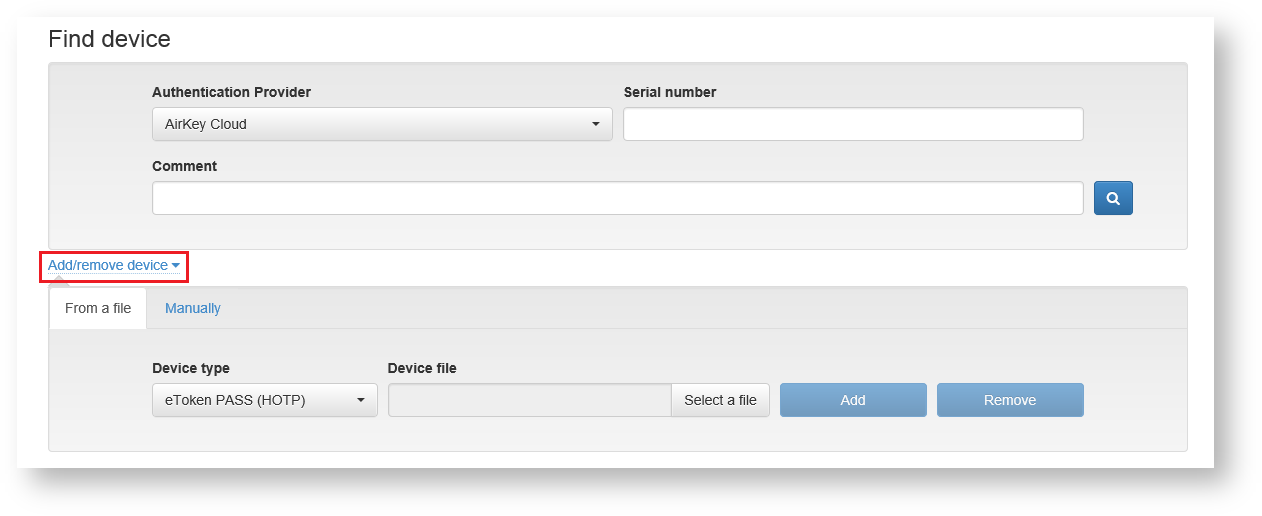
Task: Click into the Comment text field
Action: click(617, 198)
